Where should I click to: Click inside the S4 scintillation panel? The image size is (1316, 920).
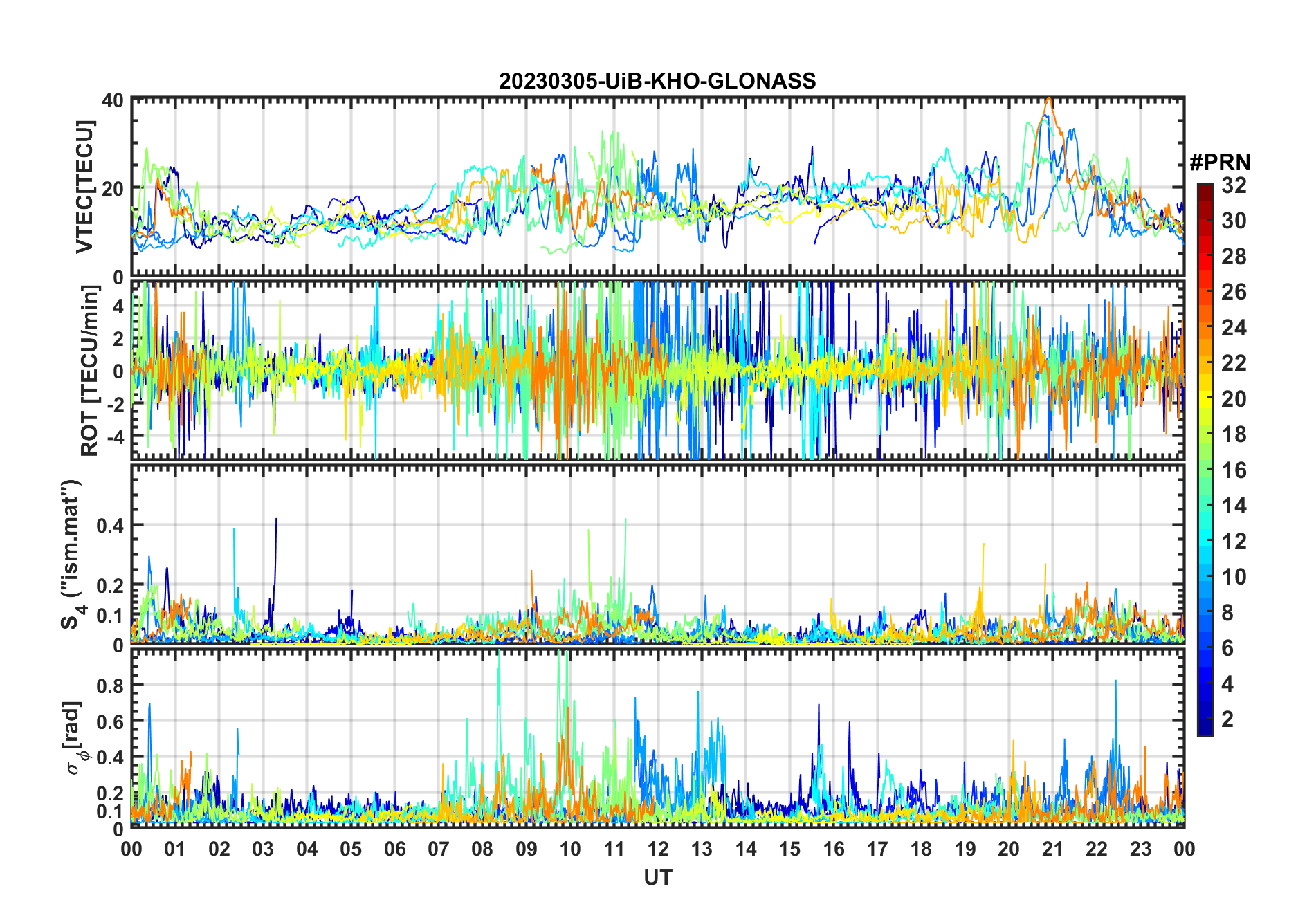(657, 553)
